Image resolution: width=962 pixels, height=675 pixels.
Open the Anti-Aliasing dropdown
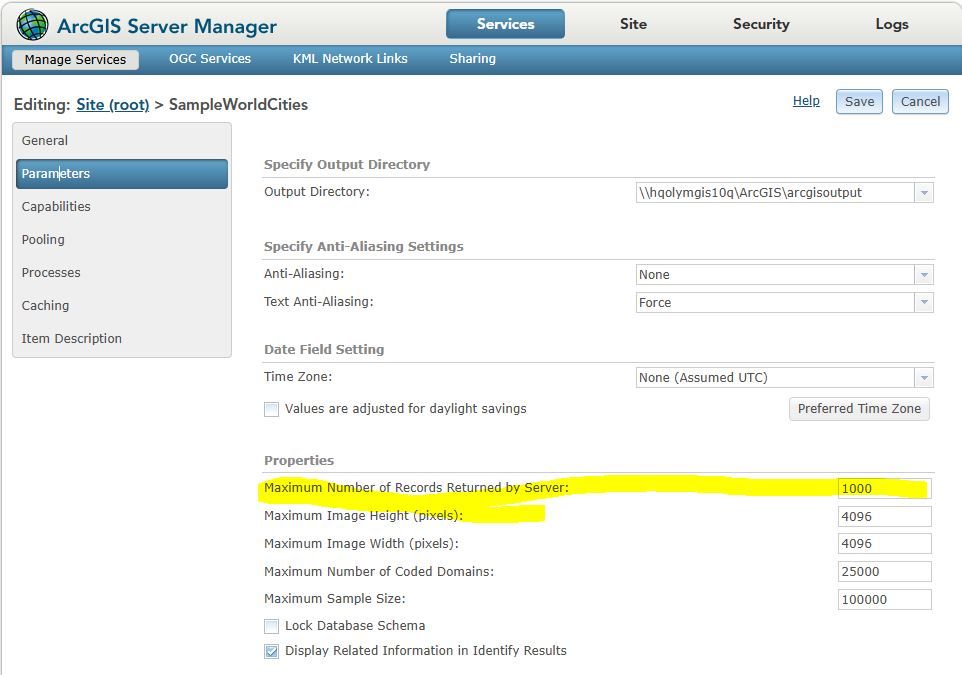924,274
